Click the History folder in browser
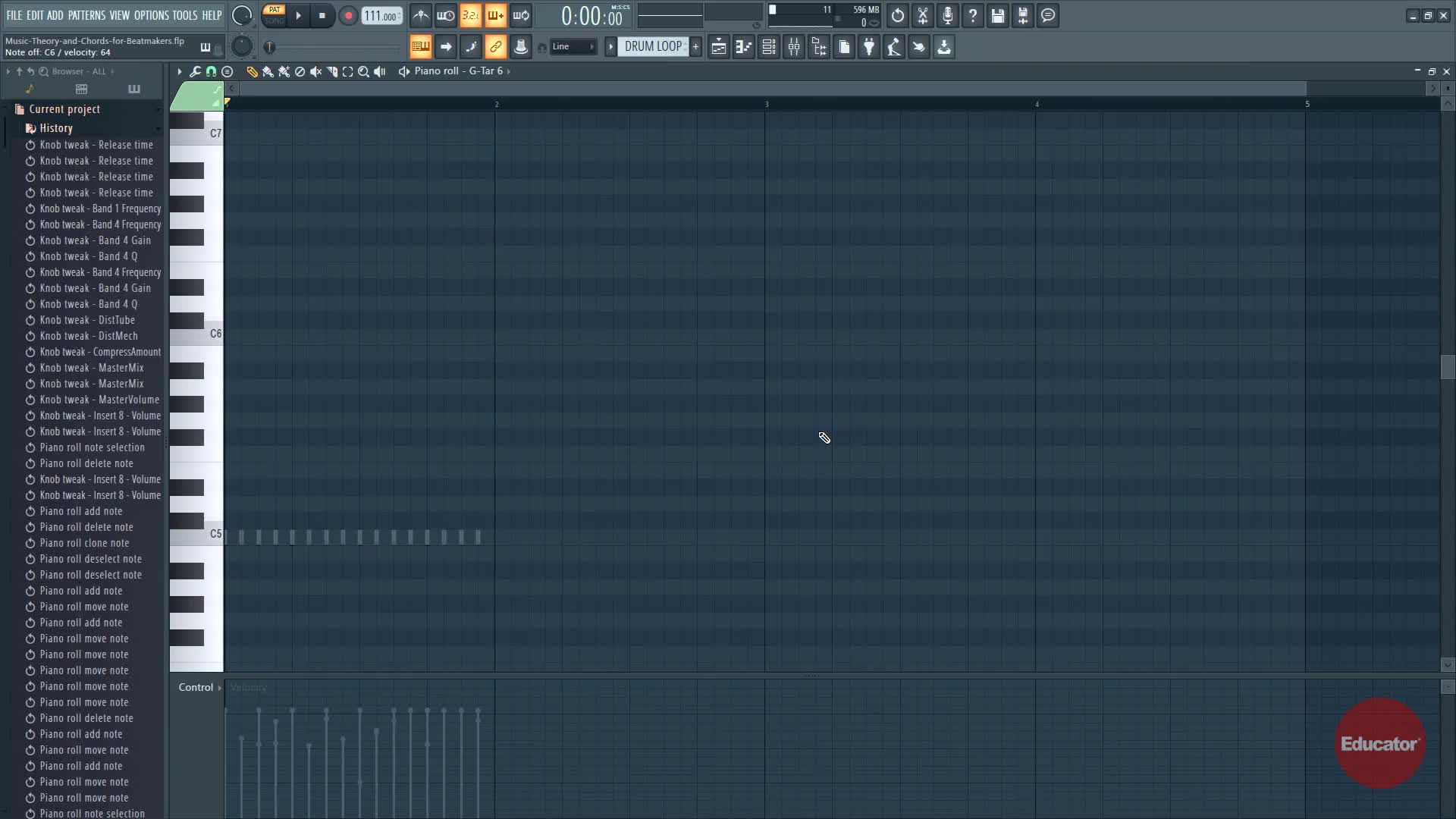1456x819 pixels. (x=56, y=128)
